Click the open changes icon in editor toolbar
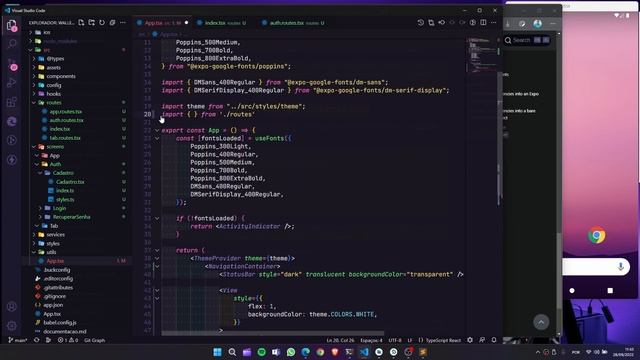 coord(431,23)
